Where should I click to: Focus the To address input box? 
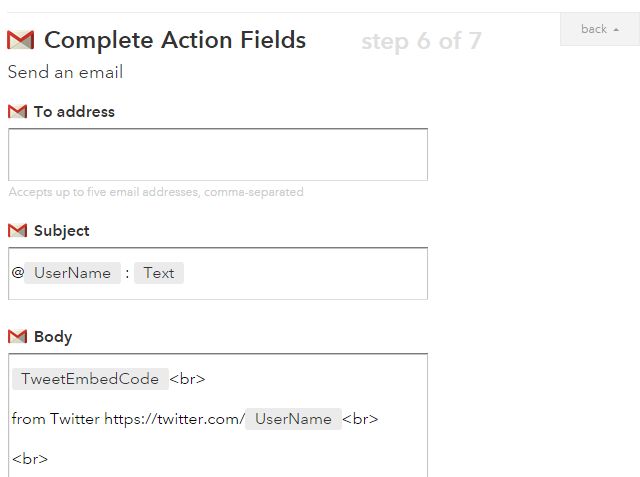tap(218, 154)
